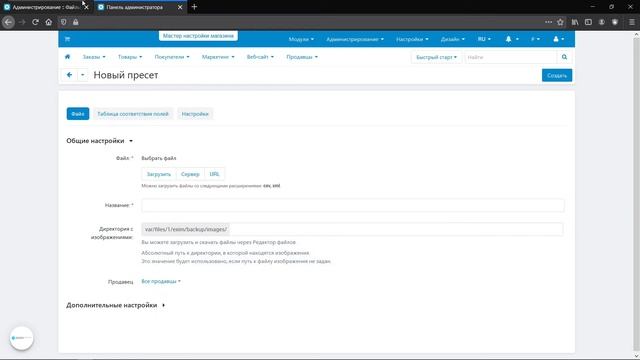The image size is (640, 360).
Task: Open the Заказы menu
Action: click(x=94, y=57)
